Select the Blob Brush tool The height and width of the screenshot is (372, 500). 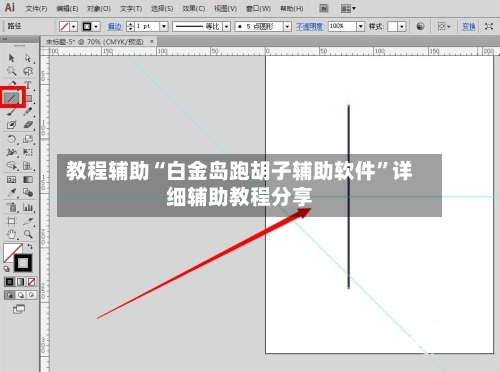11,125
